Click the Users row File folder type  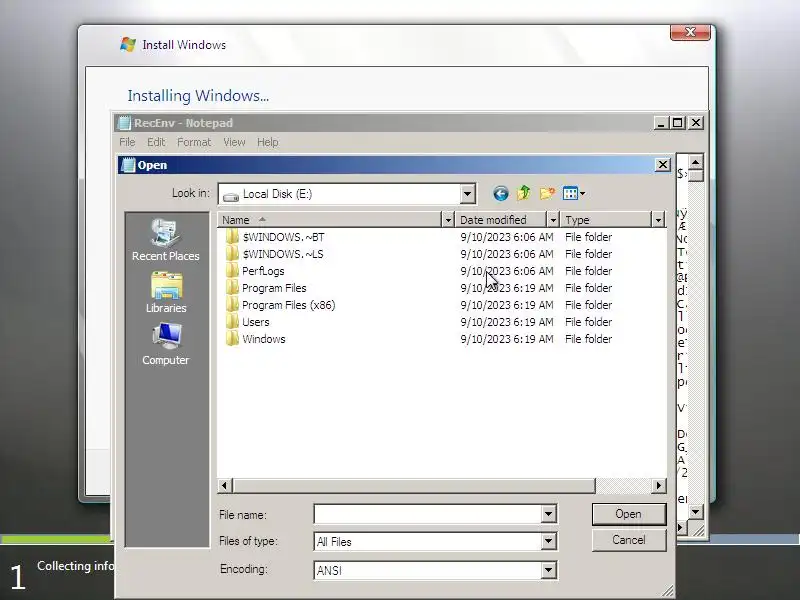pos(588,322)
